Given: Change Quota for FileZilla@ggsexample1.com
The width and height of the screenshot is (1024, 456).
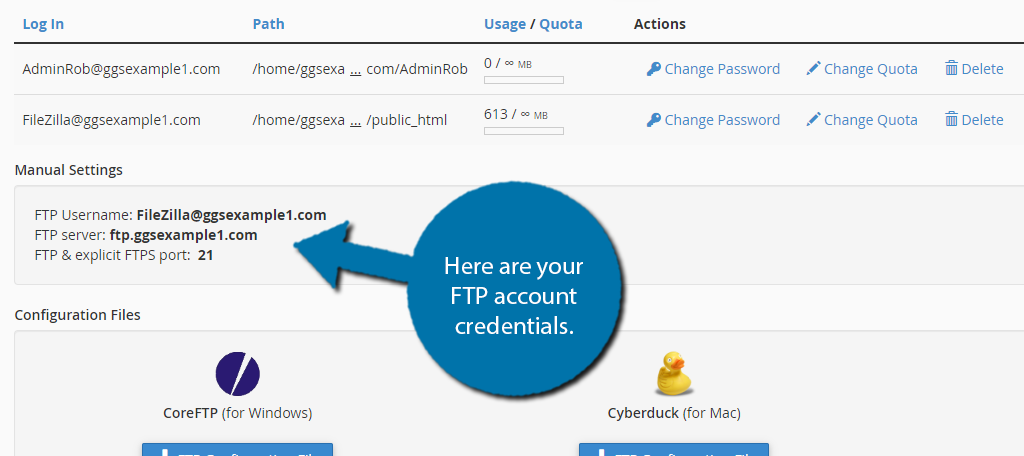Looking at the screenshot, I should point(870,120).
